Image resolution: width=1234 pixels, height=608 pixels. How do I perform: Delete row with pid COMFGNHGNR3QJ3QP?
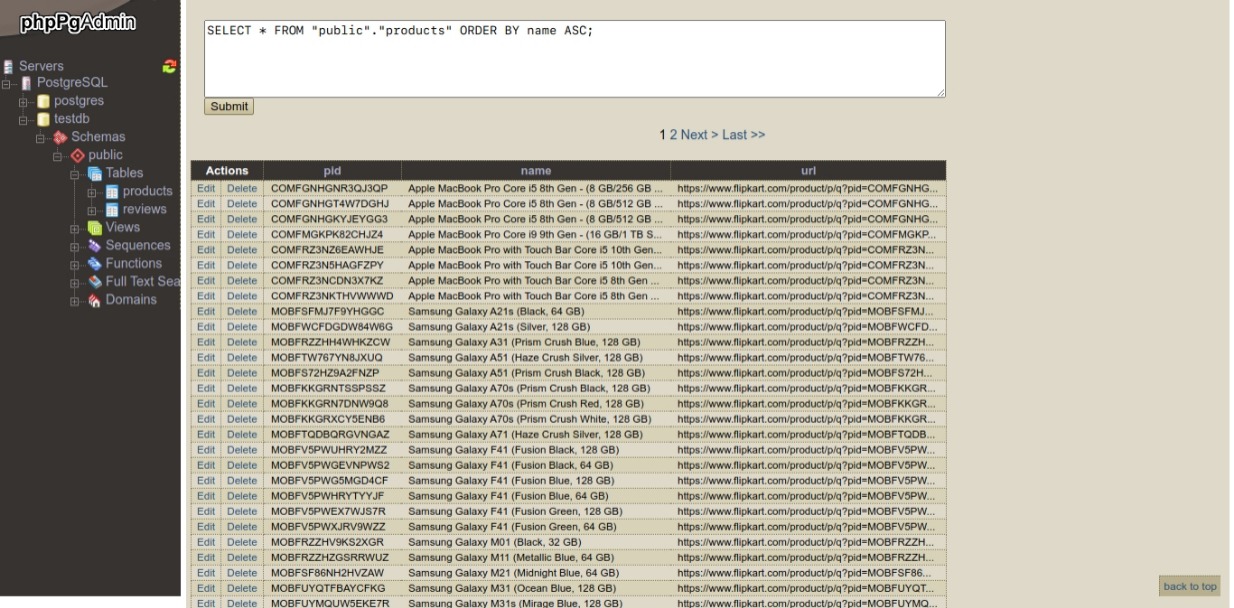(242, 188)
